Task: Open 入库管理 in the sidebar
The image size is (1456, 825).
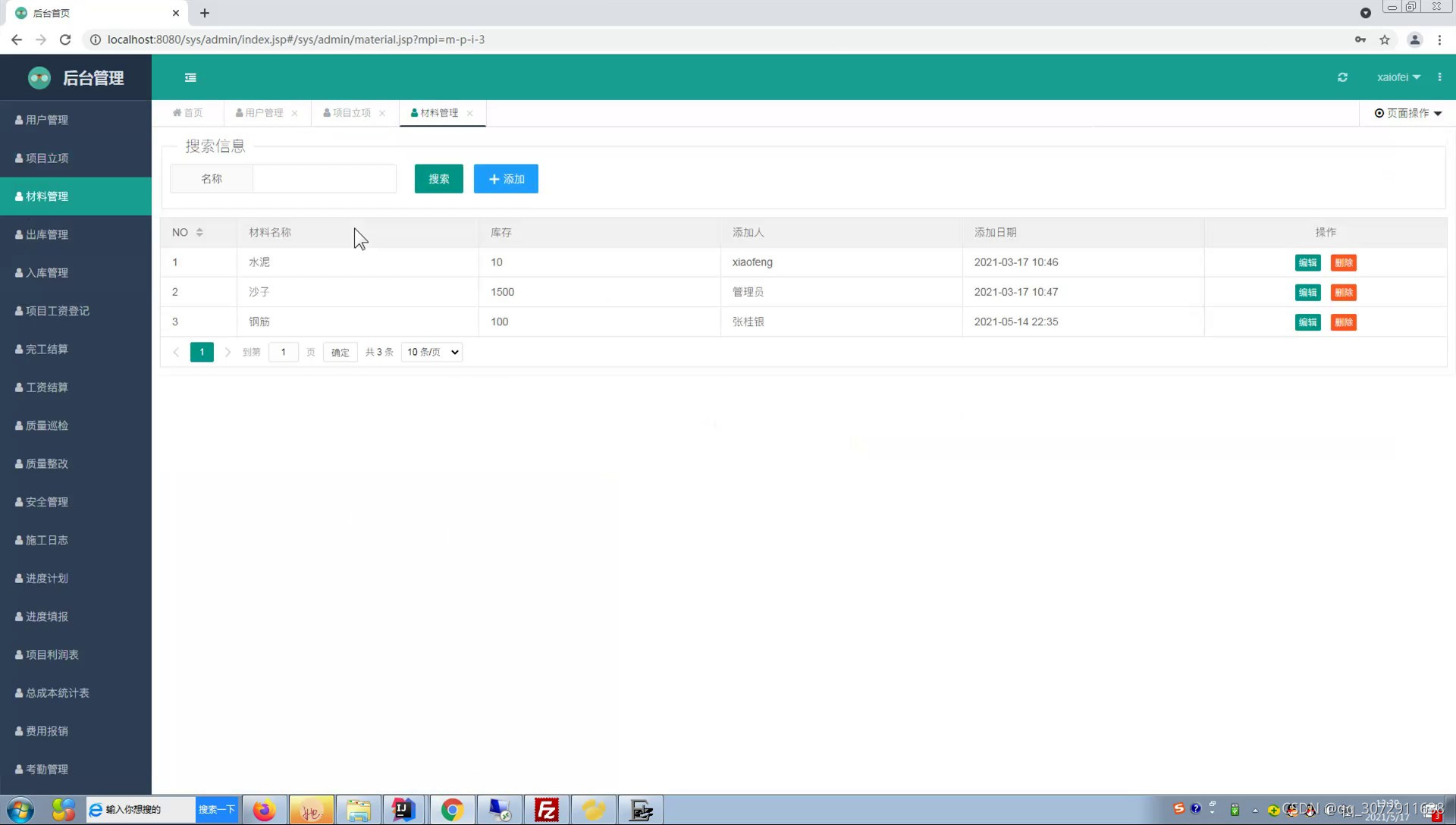Action: tap(76, 272)
